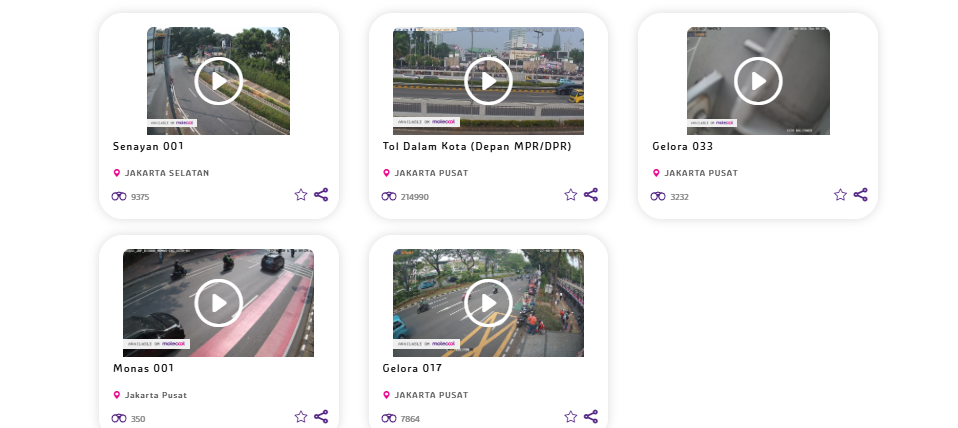This screenshot has height=428, width=958.
Task: Favorite Tol Dalam Kota with the star icon
Action: click(571, 195)
